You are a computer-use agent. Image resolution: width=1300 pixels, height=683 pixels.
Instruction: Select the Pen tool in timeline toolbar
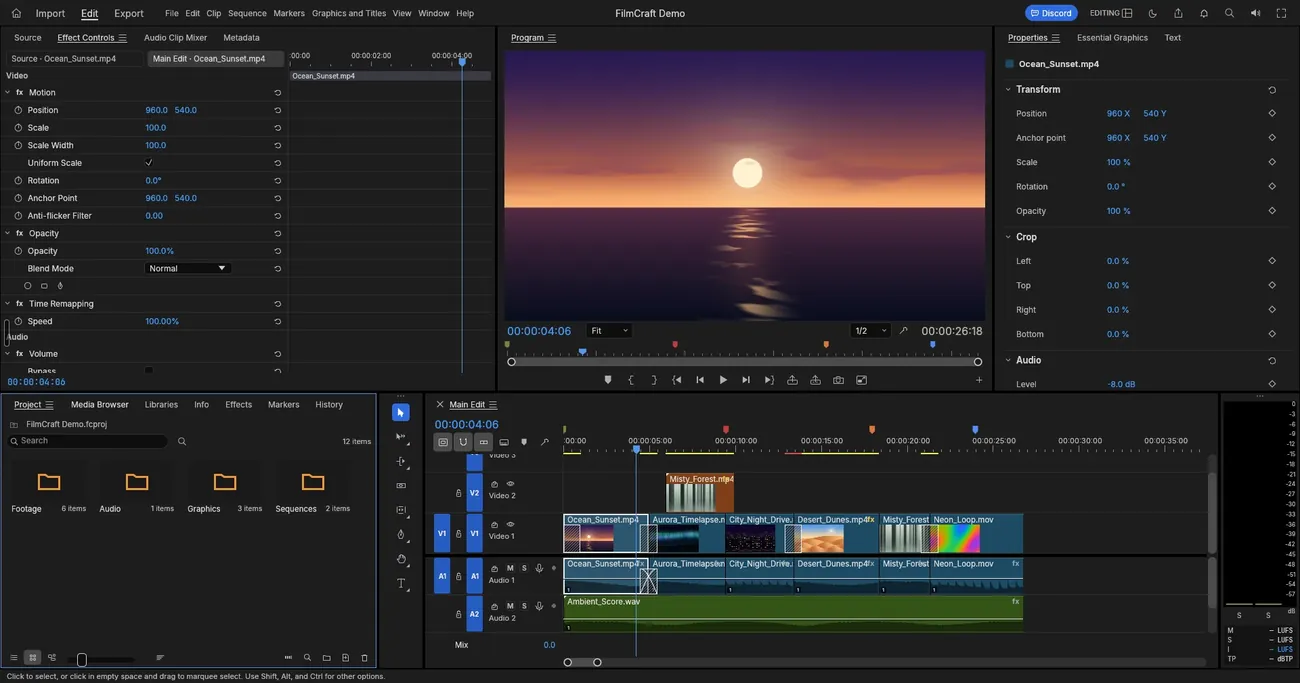coord(401,535)
